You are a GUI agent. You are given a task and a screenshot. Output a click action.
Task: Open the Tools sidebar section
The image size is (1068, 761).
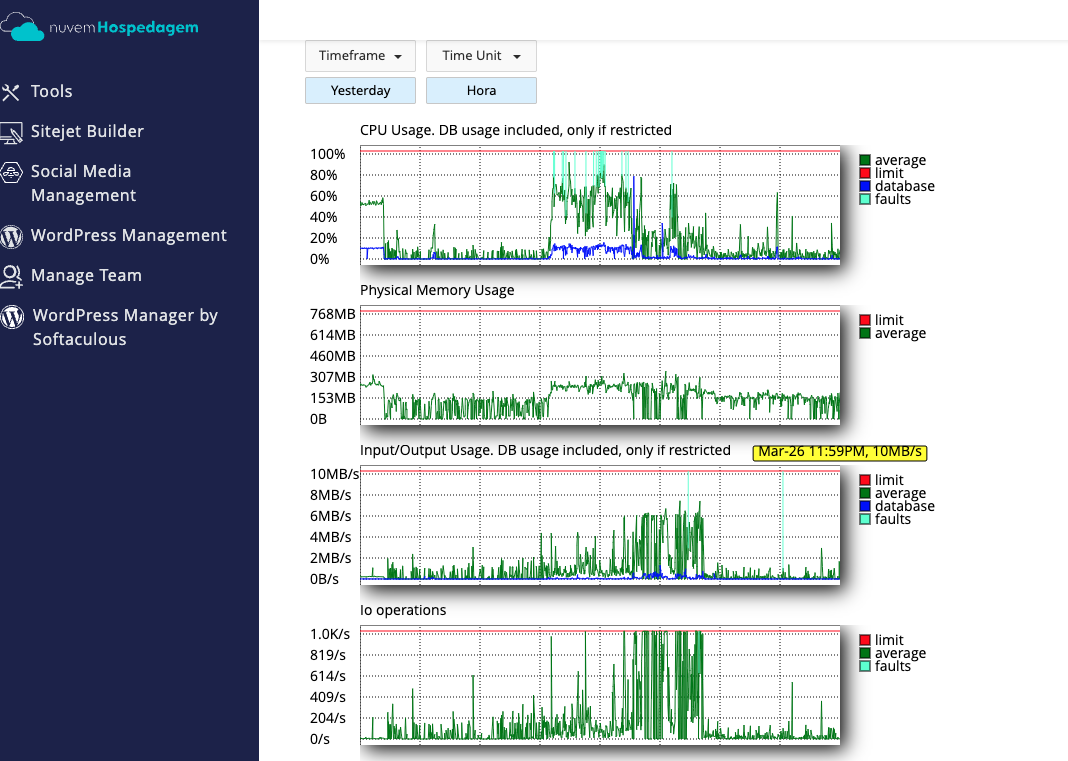point(51,92)
